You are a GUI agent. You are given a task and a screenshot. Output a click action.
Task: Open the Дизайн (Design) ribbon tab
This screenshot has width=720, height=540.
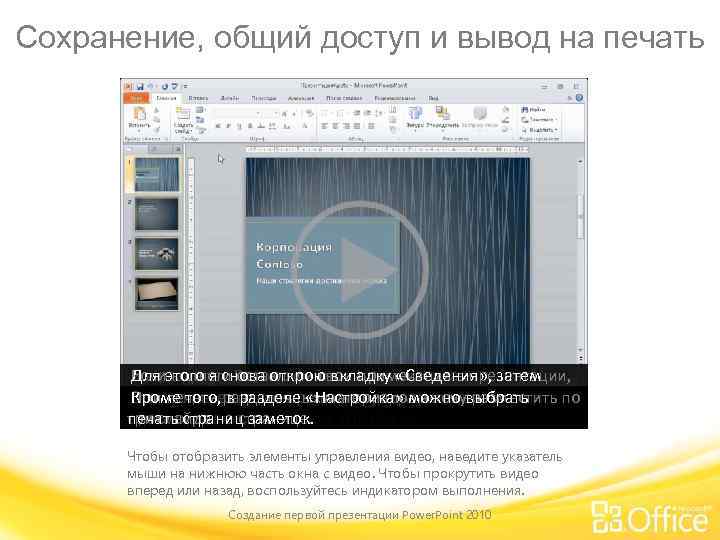point(230,98)
